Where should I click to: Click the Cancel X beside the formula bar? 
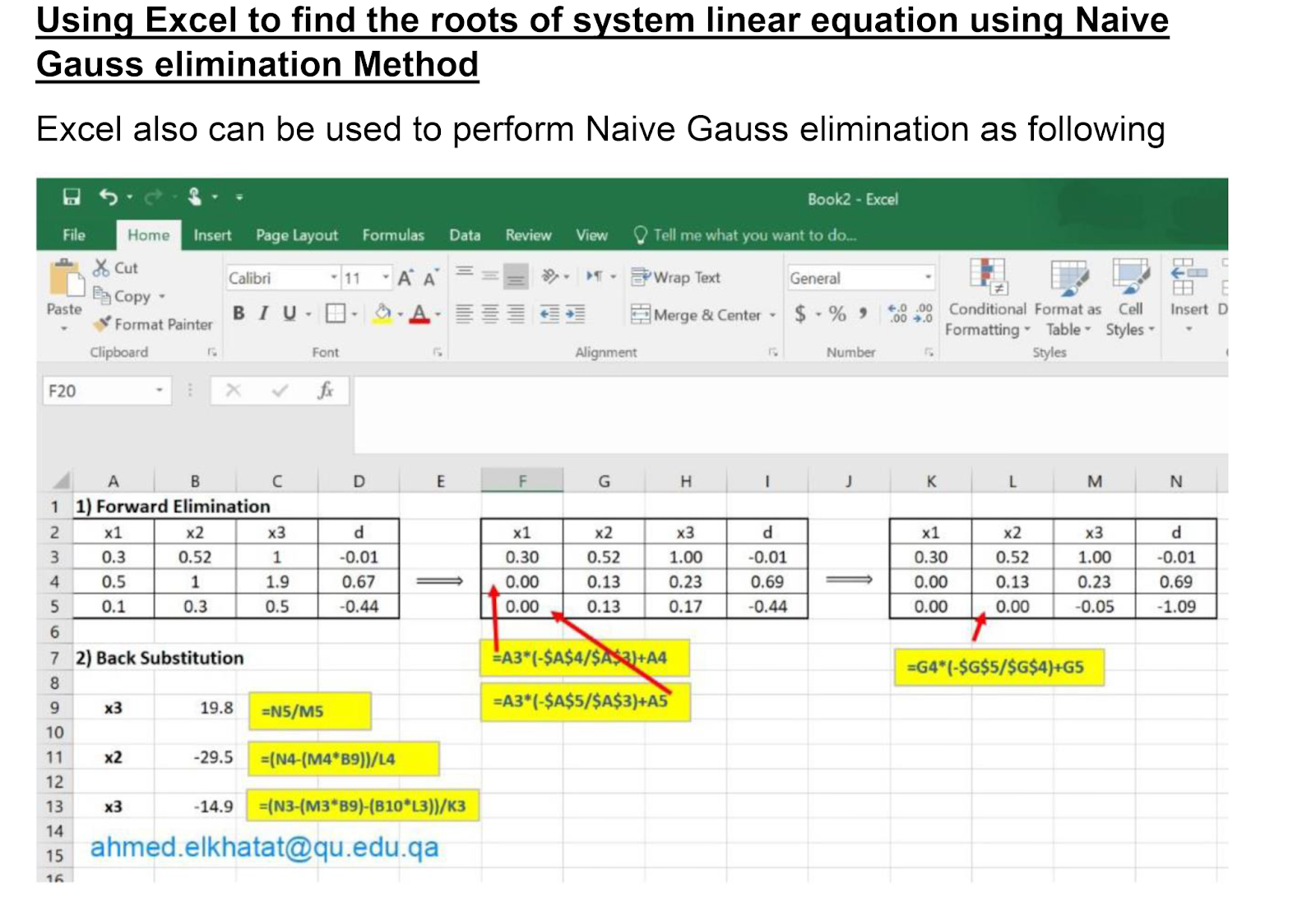(x=234, y=391)
